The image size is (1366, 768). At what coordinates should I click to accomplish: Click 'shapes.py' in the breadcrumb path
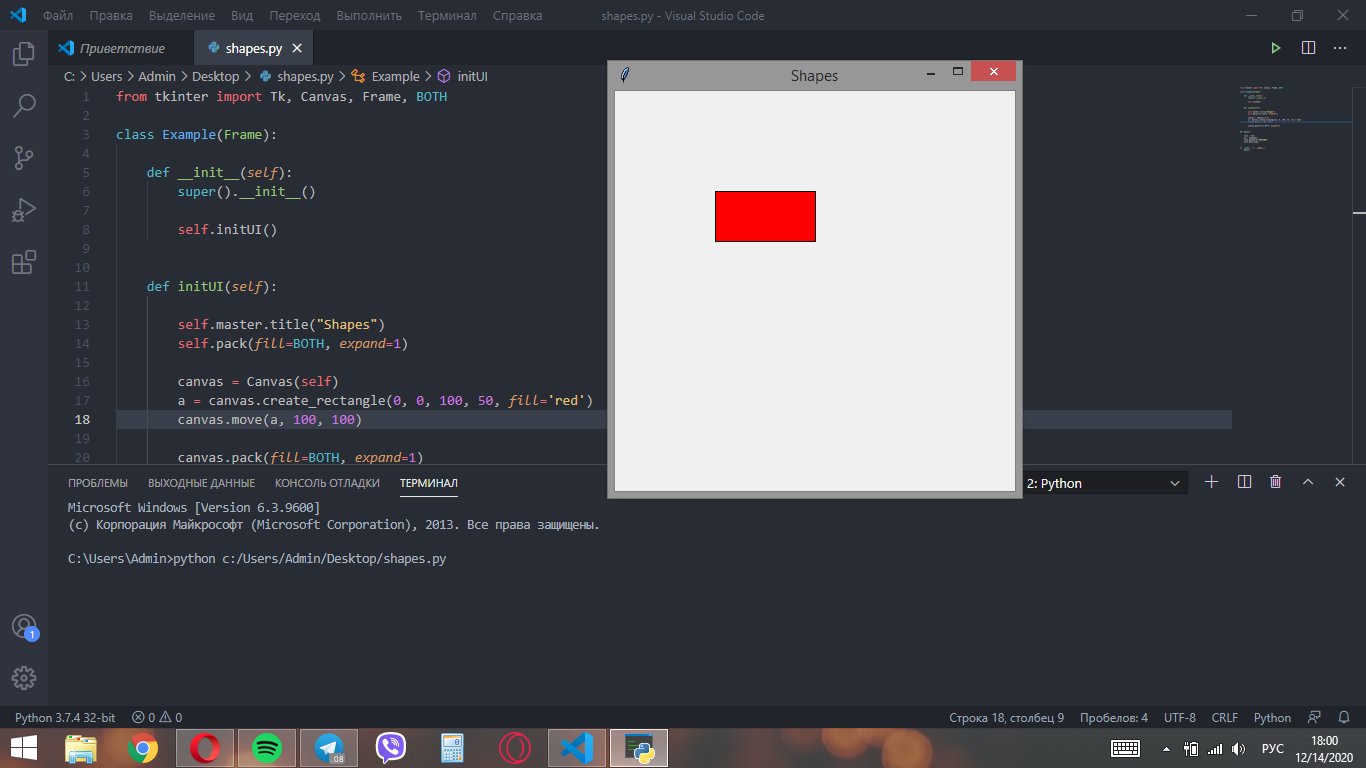pyautogui.click(x=305, y=76)
